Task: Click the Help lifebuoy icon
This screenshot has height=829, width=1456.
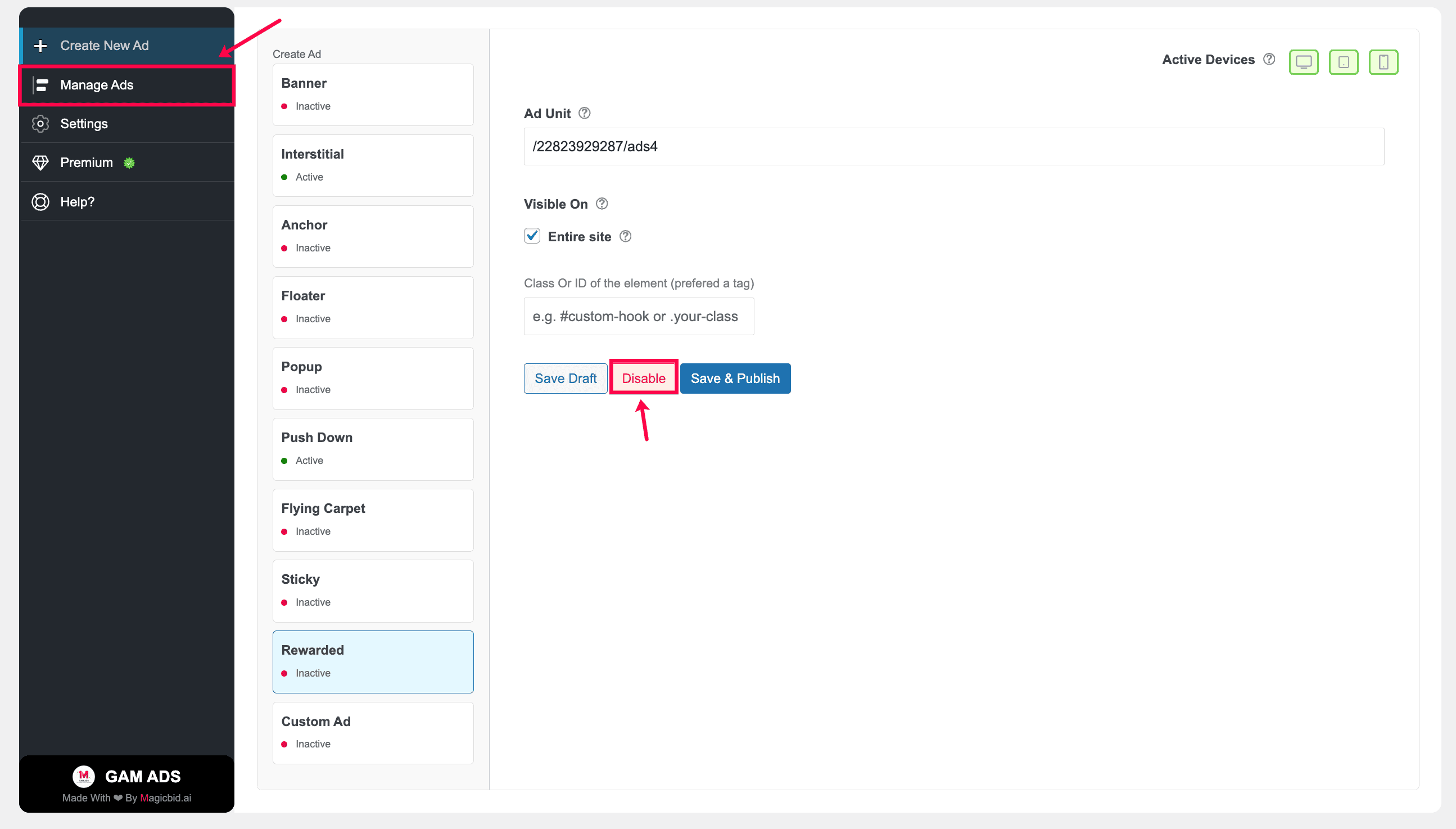Action: pyautogui.click(x=40, y=201)
